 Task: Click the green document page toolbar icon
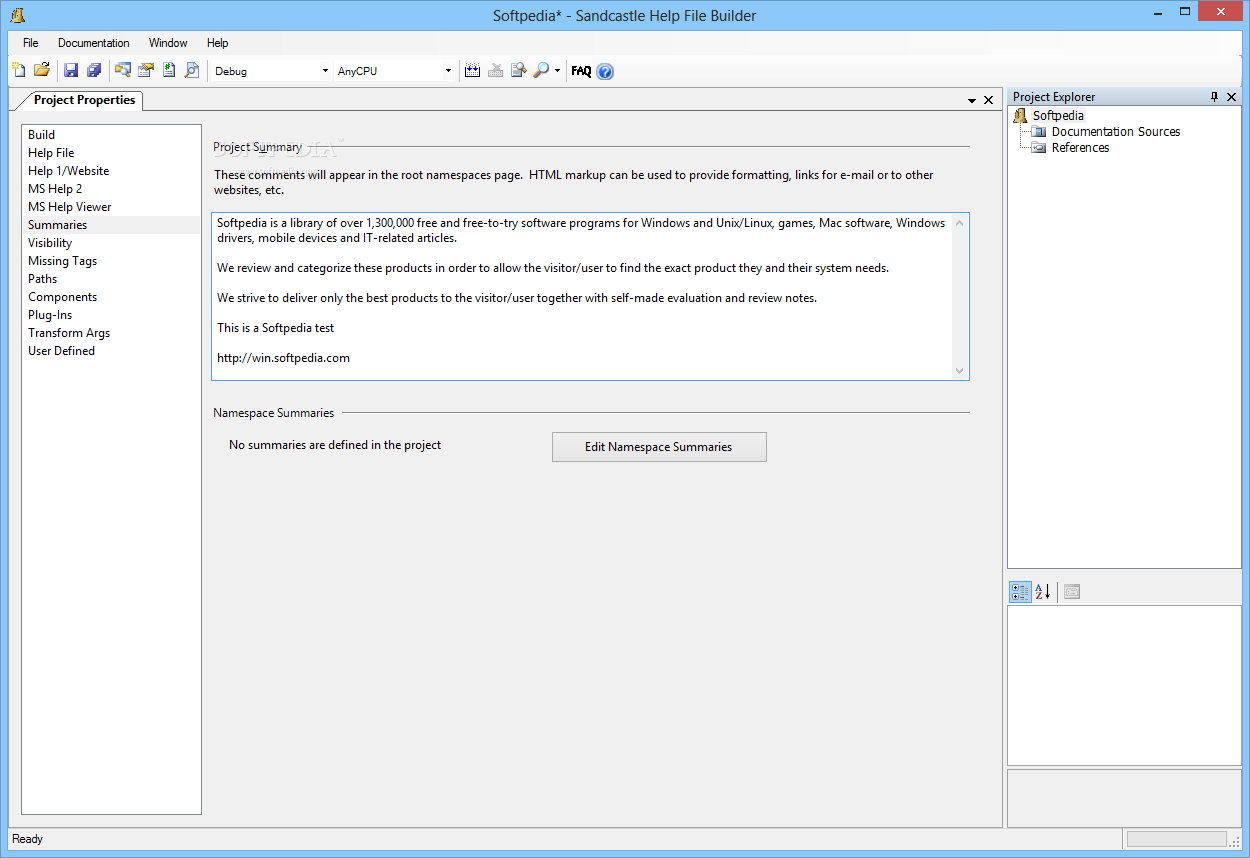(x=169, y=70)
